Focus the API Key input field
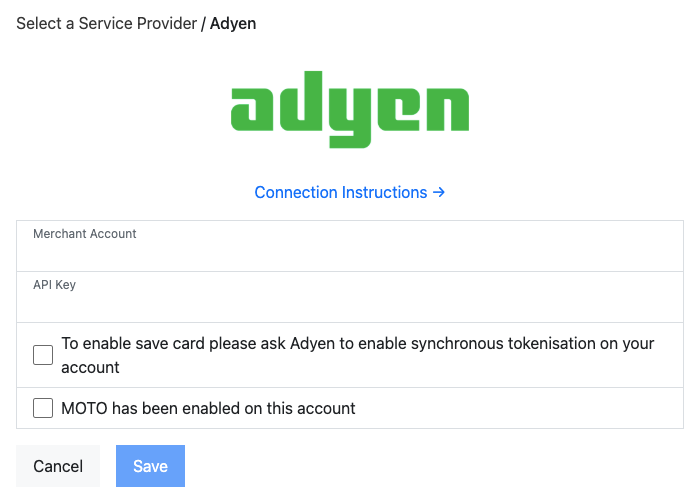Image resolution: width=699 pixels, height=495 pixels. [x=349, y=305]
